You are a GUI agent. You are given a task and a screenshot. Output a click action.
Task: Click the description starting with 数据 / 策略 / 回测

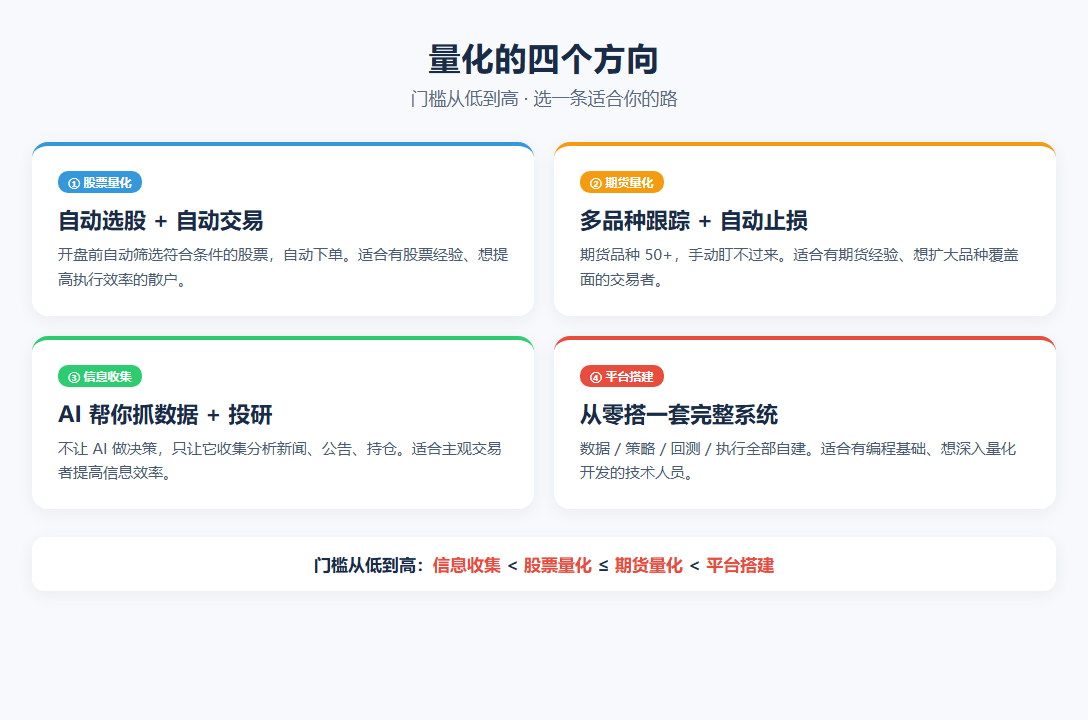[x=798, y=461]
